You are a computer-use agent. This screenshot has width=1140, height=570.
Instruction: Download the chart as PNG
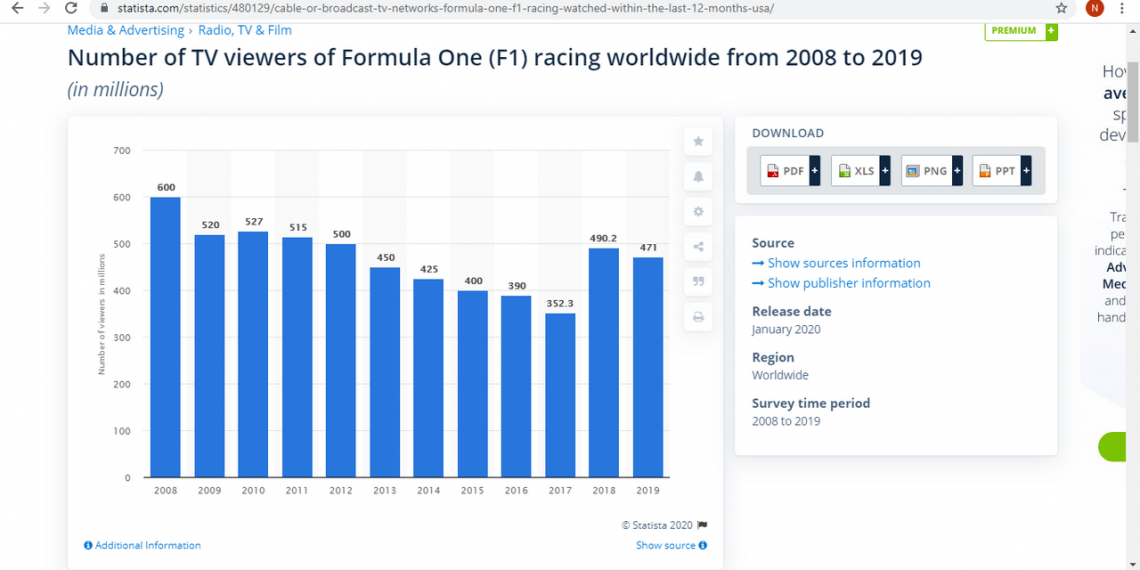[x=931, y=171]
